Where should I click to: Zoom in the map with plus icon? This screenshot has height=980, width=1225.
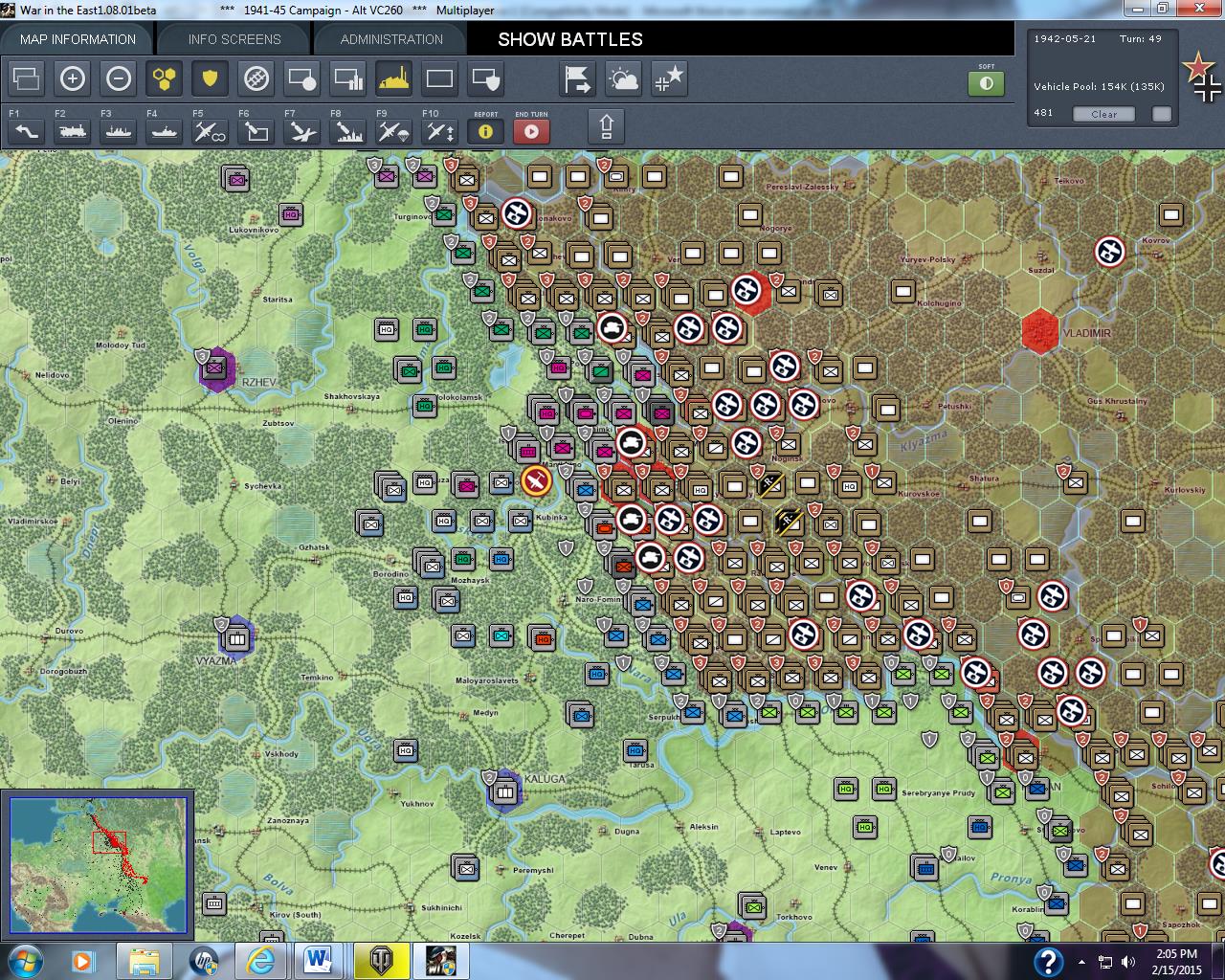(x=73, y=78)
